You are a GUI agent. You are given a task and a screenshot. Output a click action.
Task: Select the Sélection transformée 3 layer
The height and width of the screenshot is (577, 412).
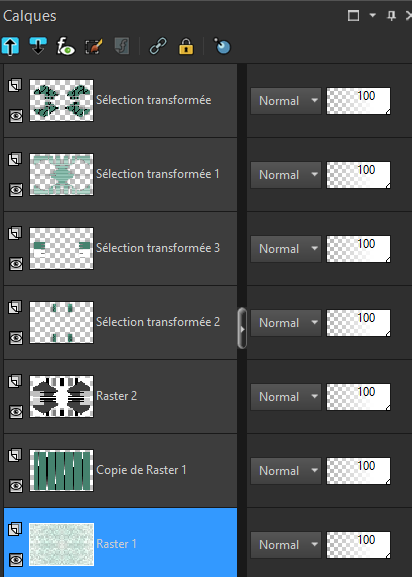coord(120,248)
